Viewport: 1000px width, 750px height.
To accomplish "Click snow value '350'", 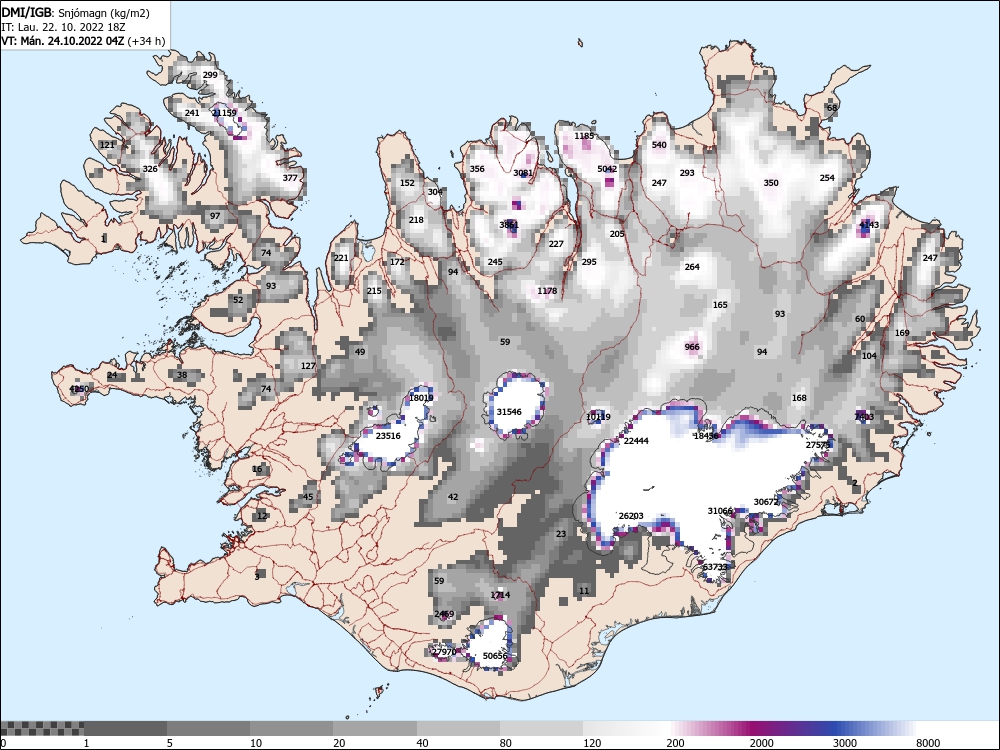I will (x=771, y=183).
